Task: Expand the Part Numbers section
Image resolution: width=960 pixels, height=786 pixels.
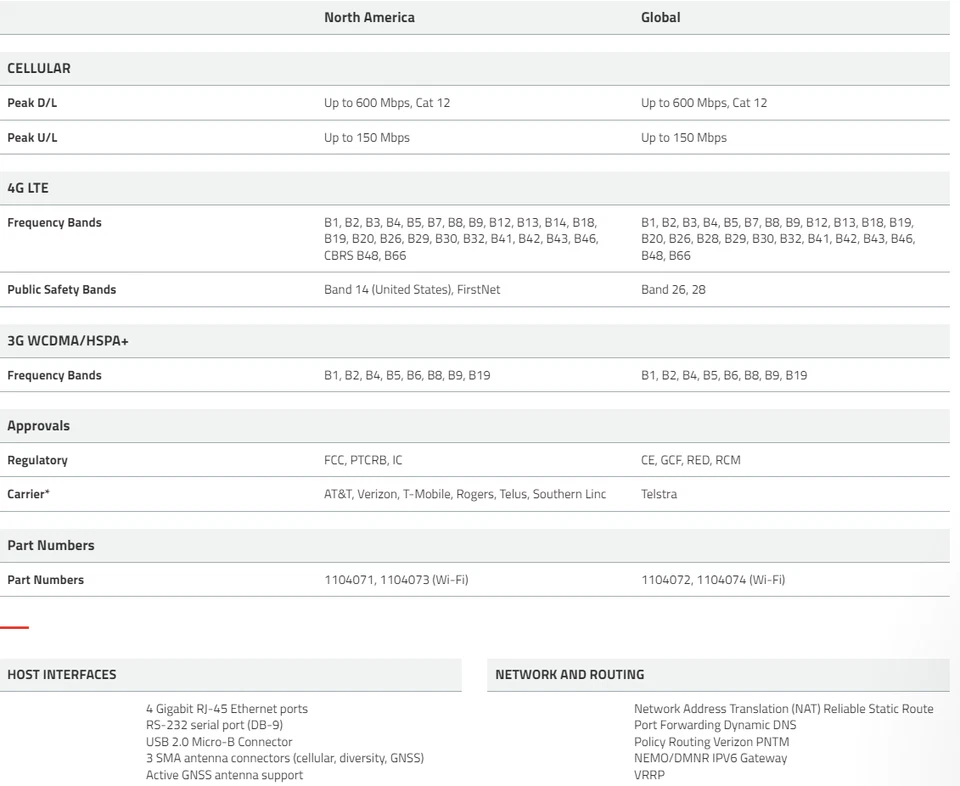Action: (49, 545)
